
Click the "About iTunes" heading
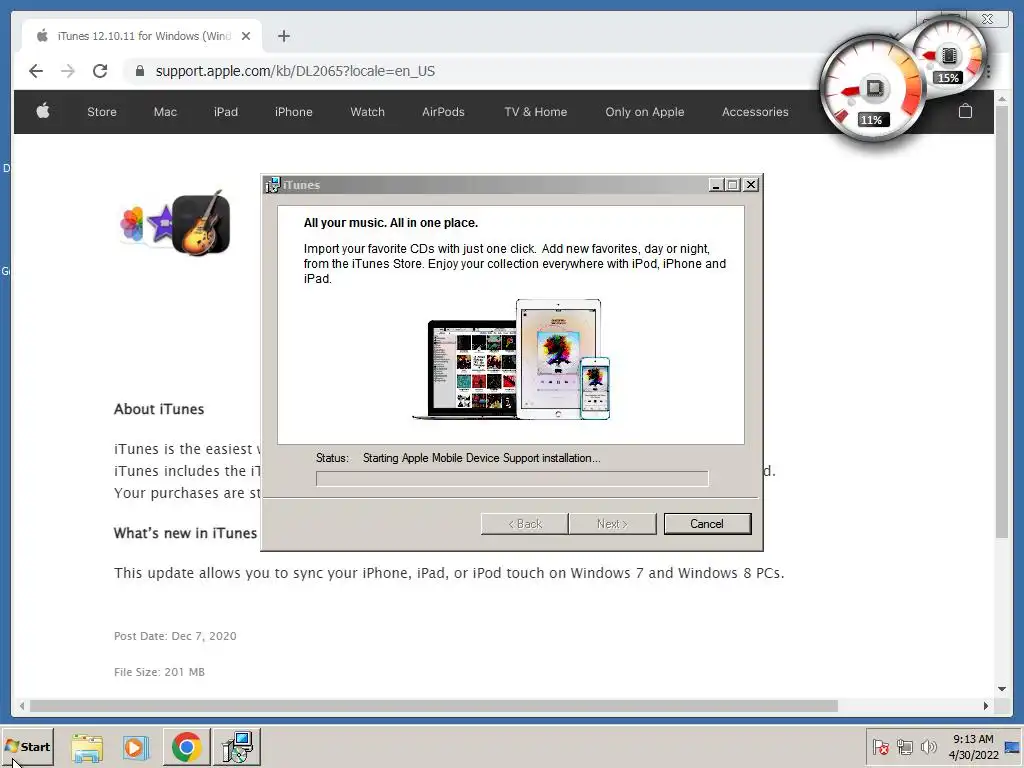[159, 409]
